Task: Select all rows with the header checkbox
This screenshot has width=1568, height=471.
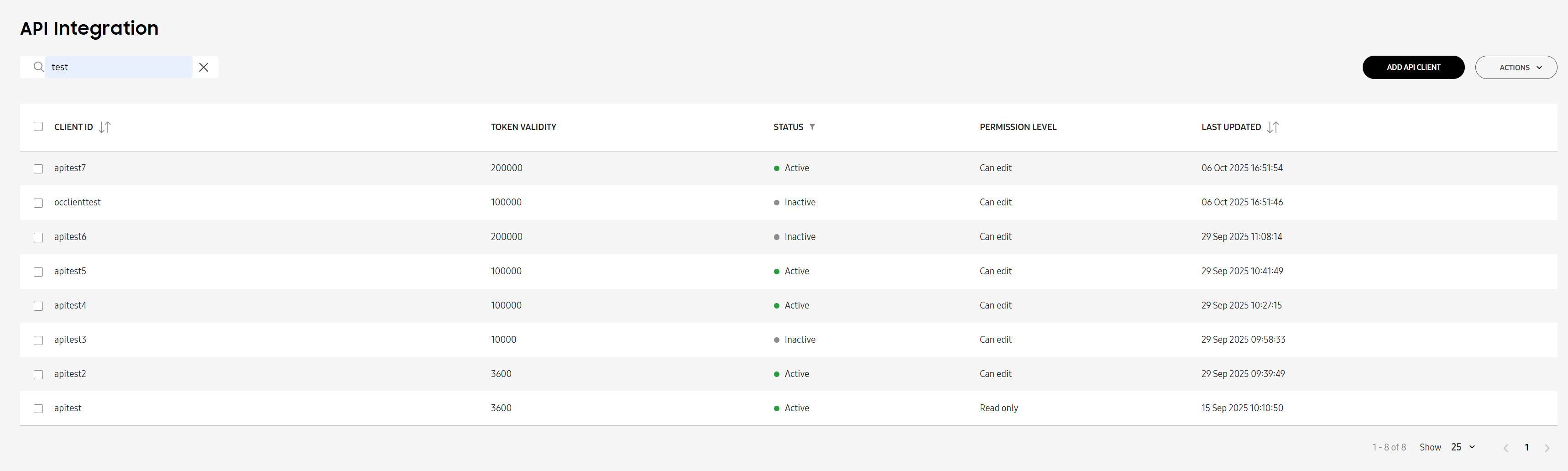Action: point(38,126)
